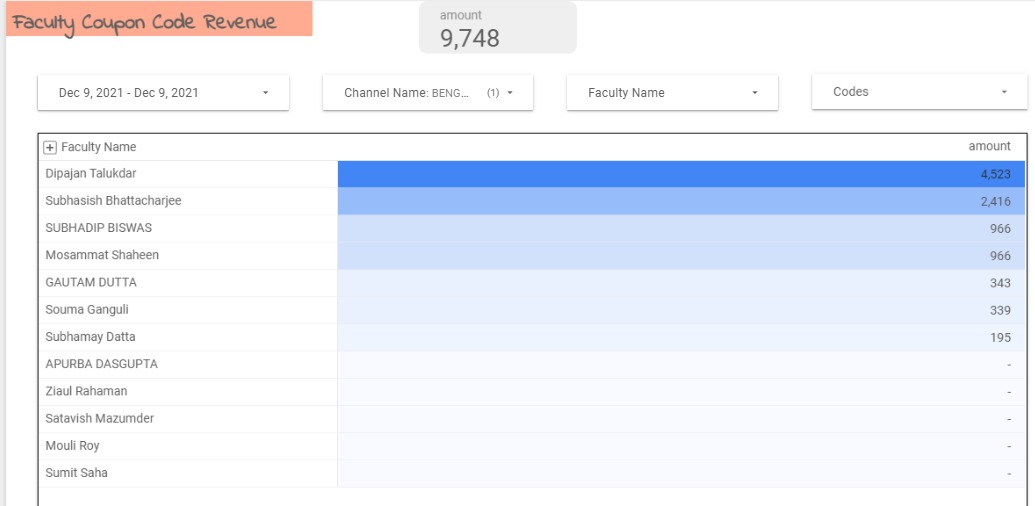This screenshot has width=1035, height=506.
Task: Click the 4,523 amount bar cell
Action: (x=681, y=174)
